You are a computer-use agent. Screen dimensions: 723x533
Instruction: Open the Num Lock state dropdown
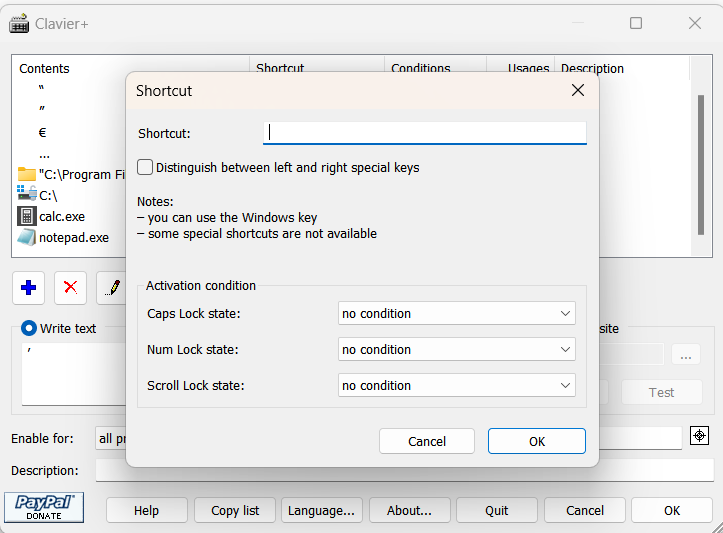click(456, 350)
